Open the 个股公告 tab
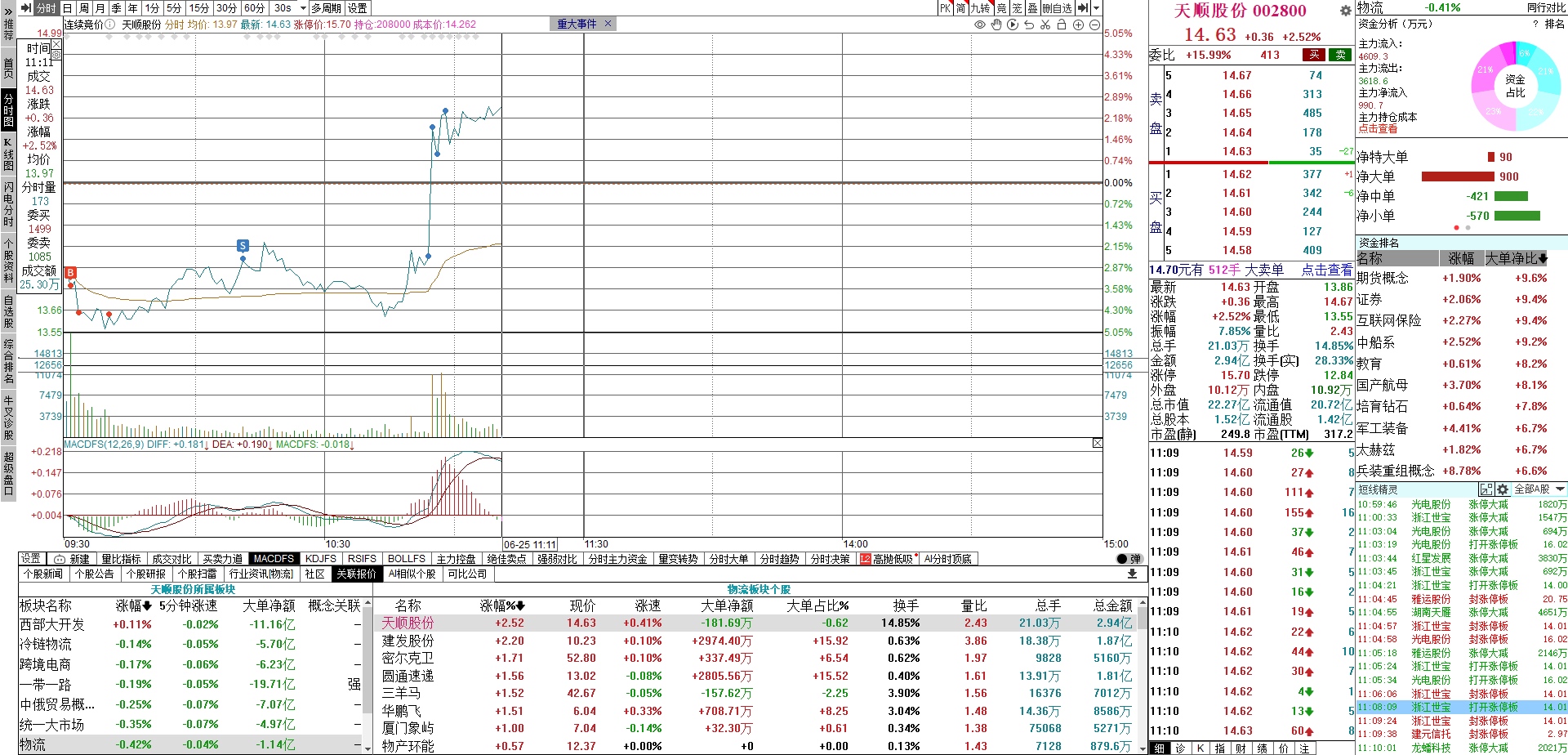Image resolution: width=1568 pixels, height=755 pixels. coord(95,574)
